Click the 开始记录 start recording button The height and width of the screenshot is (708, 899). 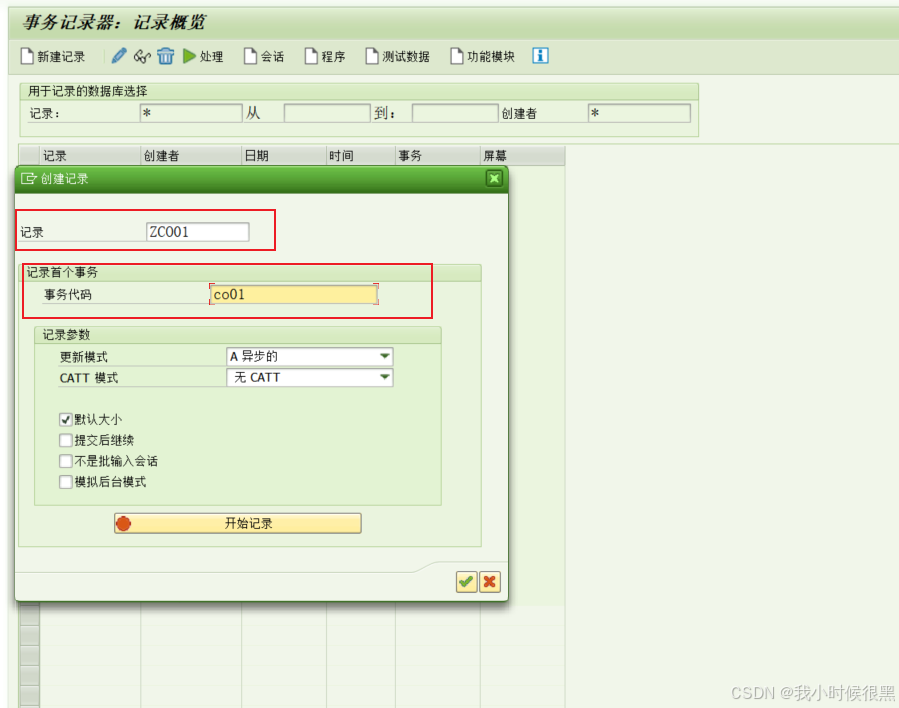tap(237, 523)
